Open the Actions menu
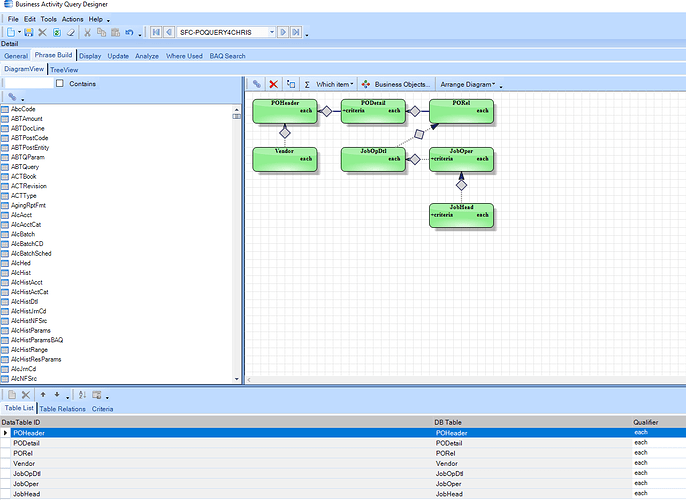The image size is (686, 500). coord(73,19)
